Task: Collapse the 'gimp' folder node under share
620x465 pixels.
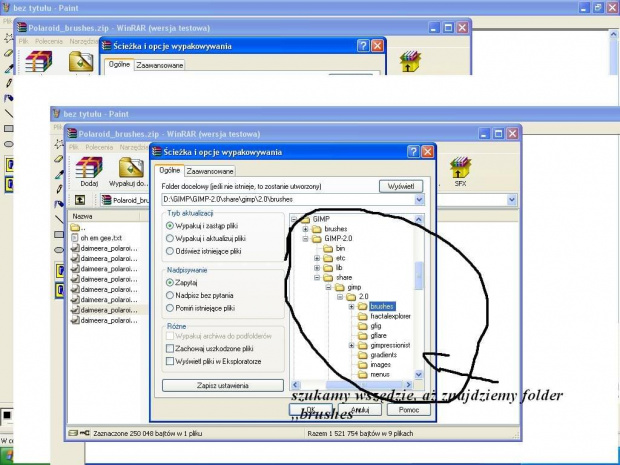Action: click(328, 287)
